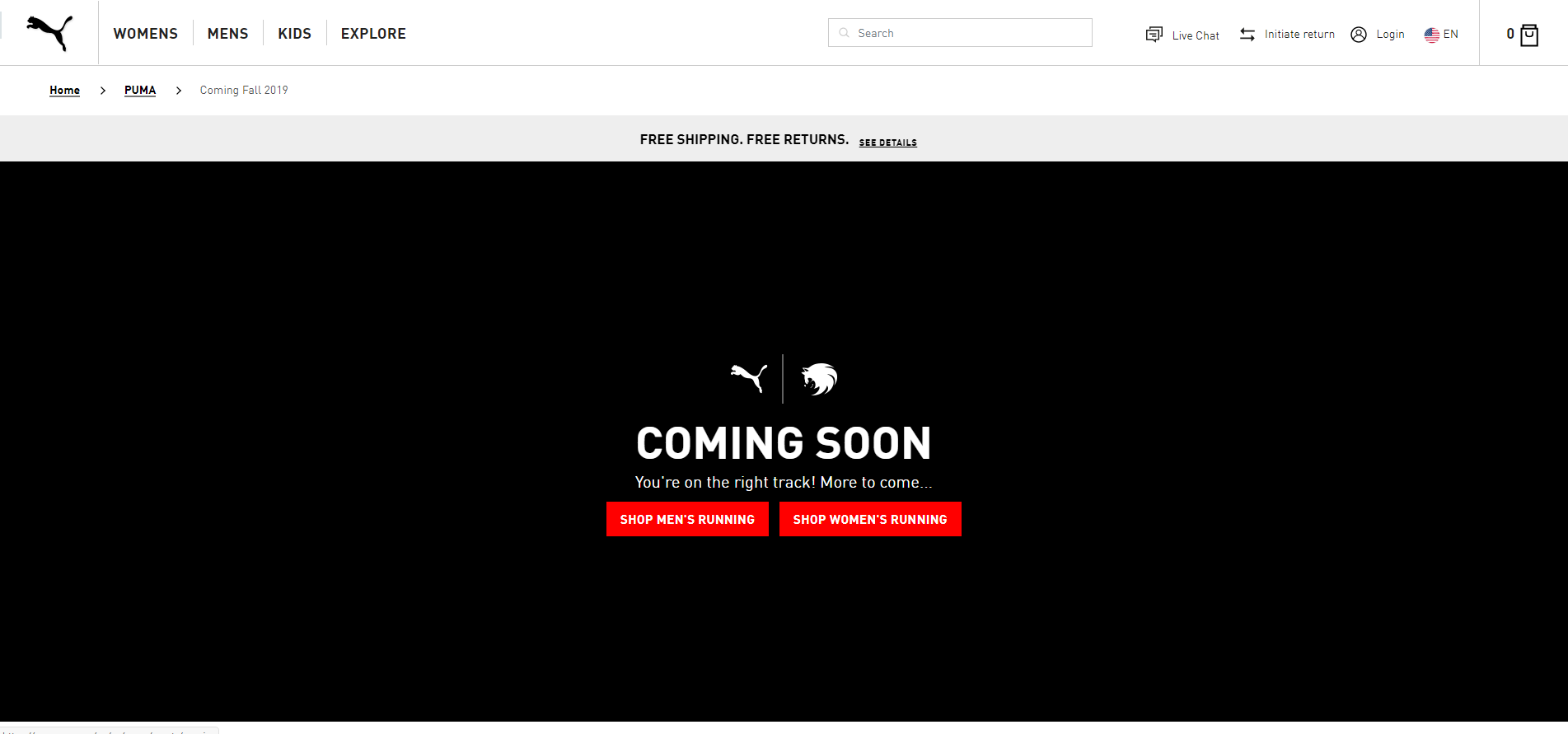Click the Search input field
This screenshot has width=1568, height=734.
click(960, 33)
